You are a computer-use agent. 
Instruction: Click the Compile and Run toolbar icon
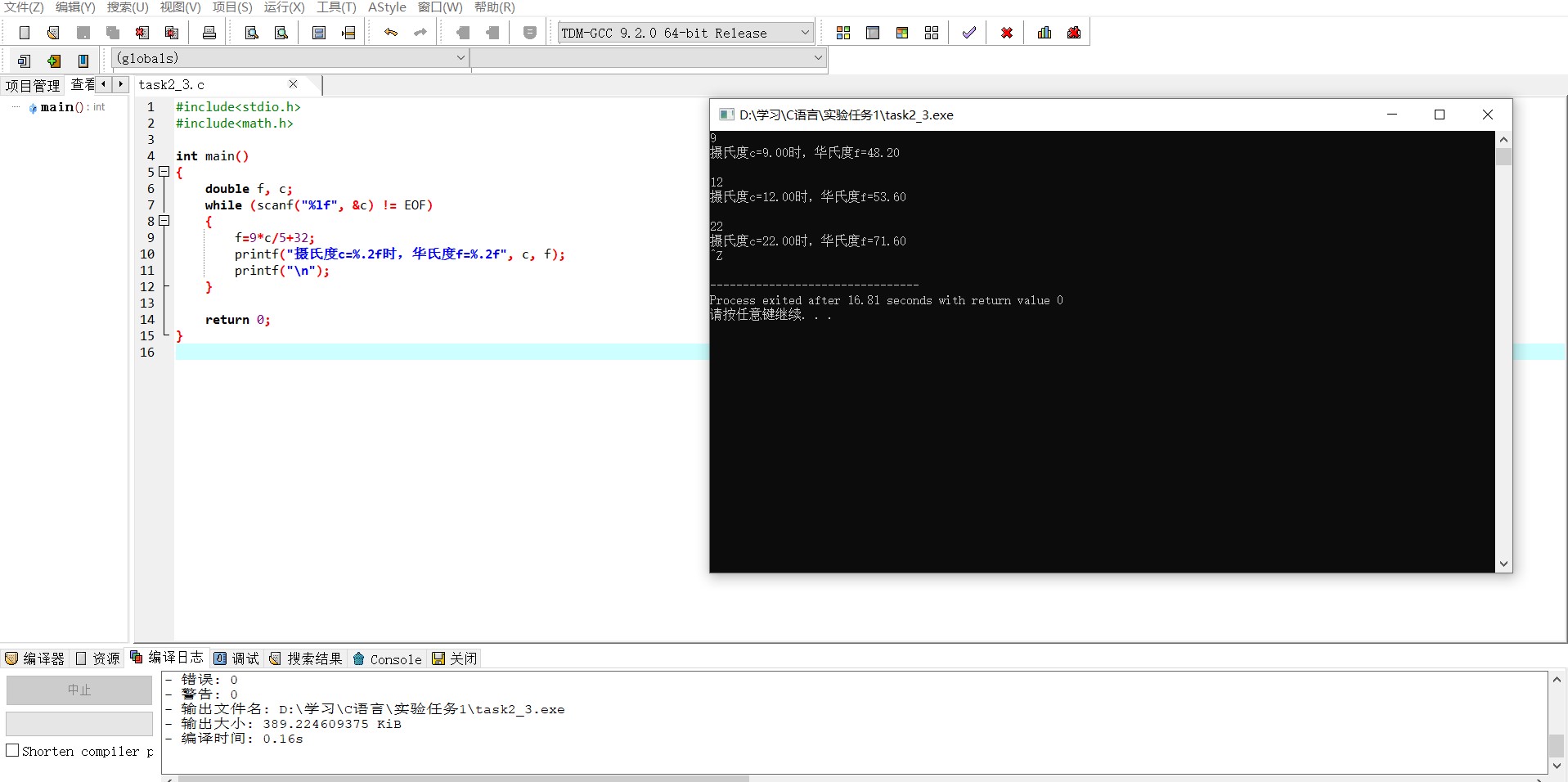pyautogui.click(x=902, y=33)
